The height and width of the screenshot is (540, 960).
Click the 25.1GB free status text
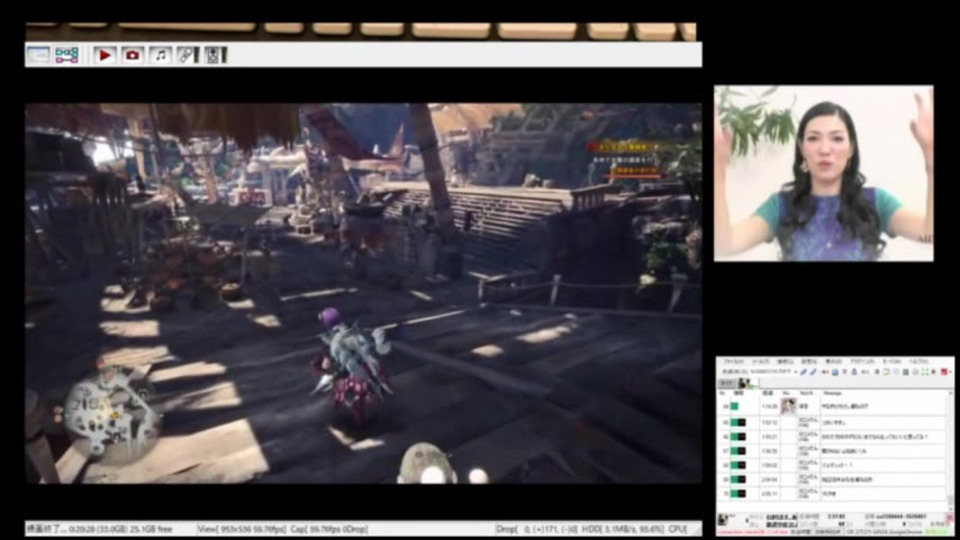[x=149, y=529]
